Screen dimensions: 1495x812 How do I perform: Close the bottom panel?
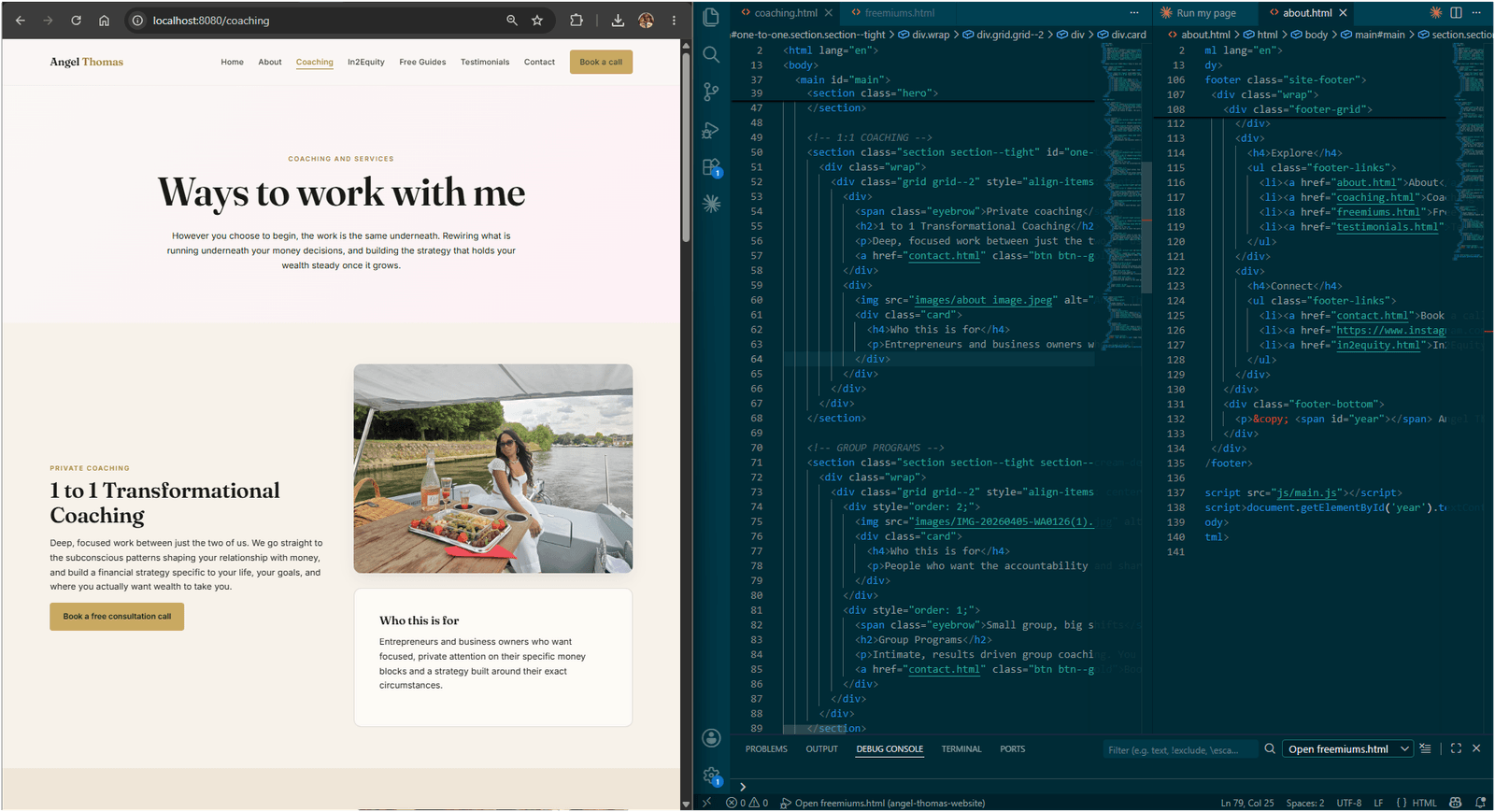point(1476,748)
